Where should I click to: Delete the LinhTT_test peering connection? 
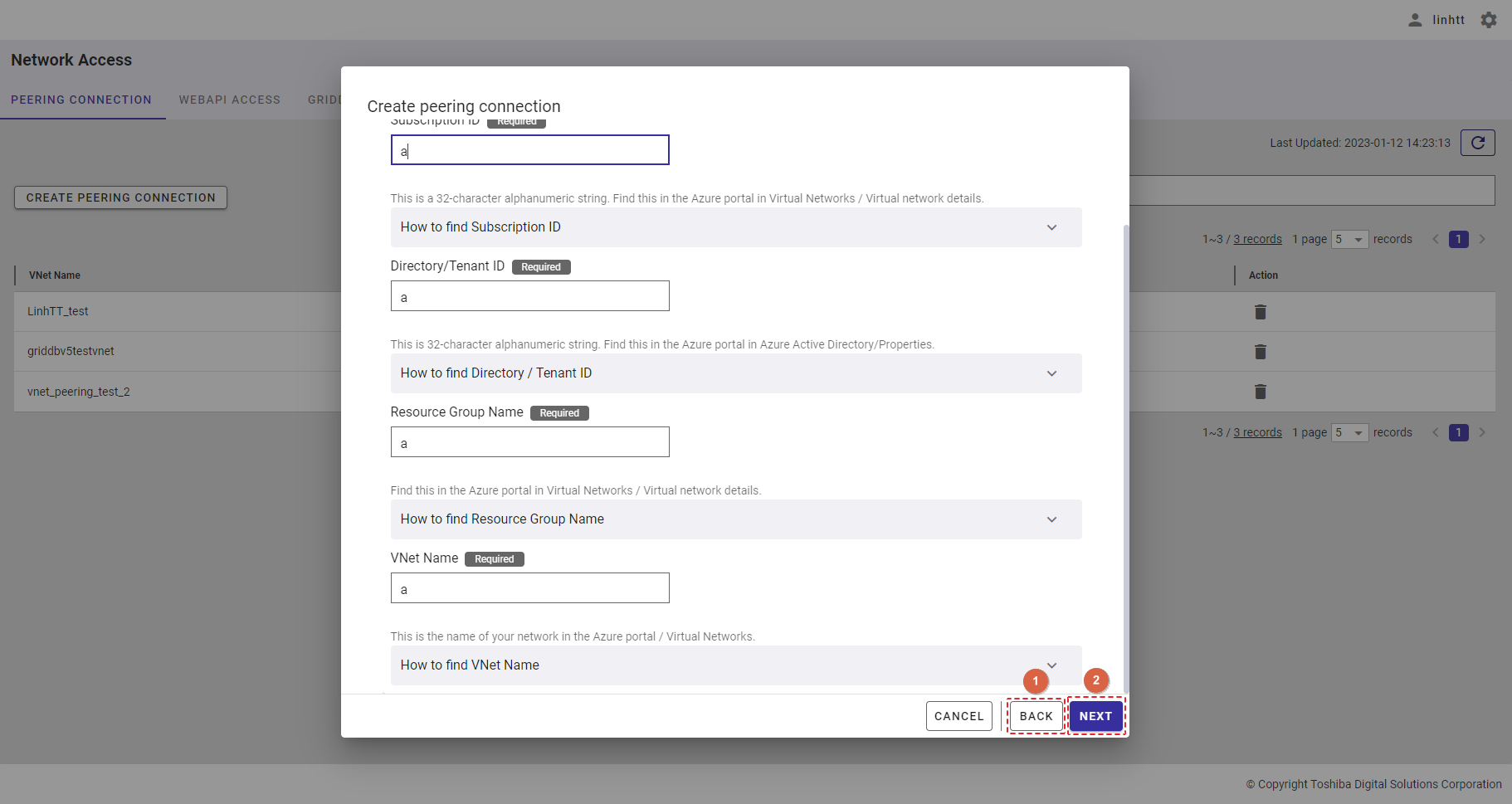click(1260, 312)
